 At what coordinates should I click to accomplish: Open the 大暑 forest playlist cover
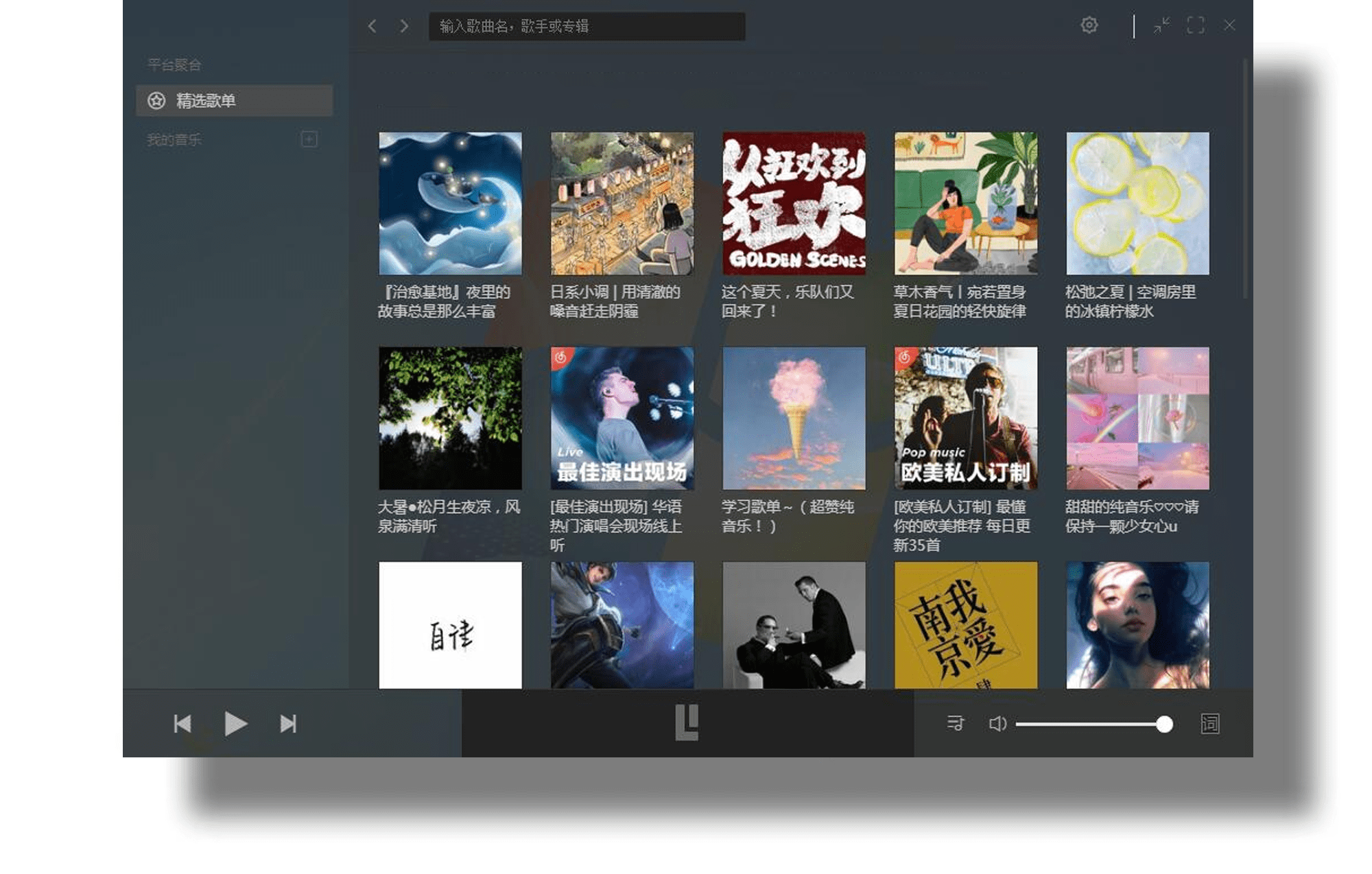pos(450,418)
